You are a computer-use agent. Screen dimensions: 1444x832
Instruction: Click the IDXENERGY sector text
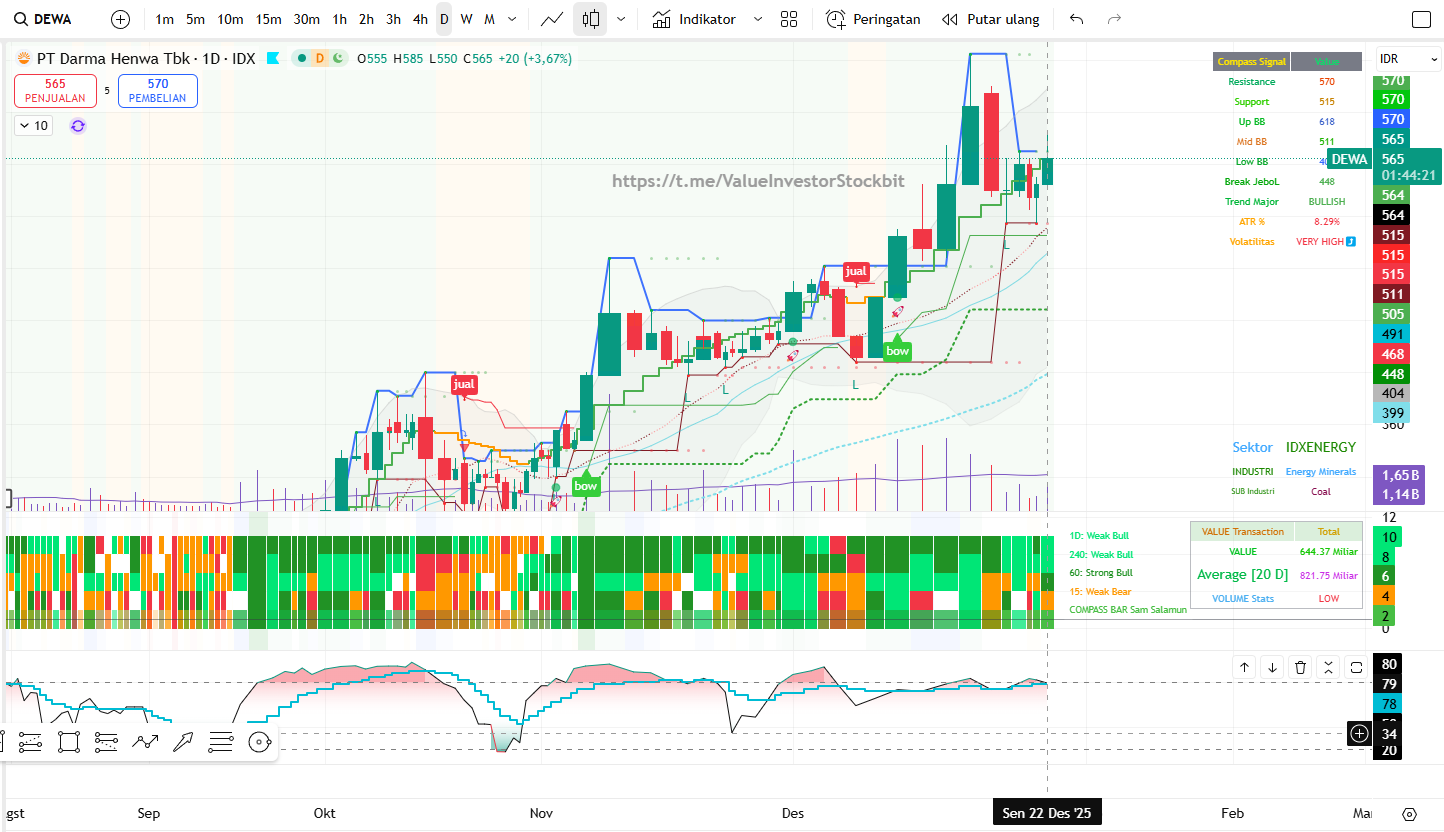pos(1321,447)
